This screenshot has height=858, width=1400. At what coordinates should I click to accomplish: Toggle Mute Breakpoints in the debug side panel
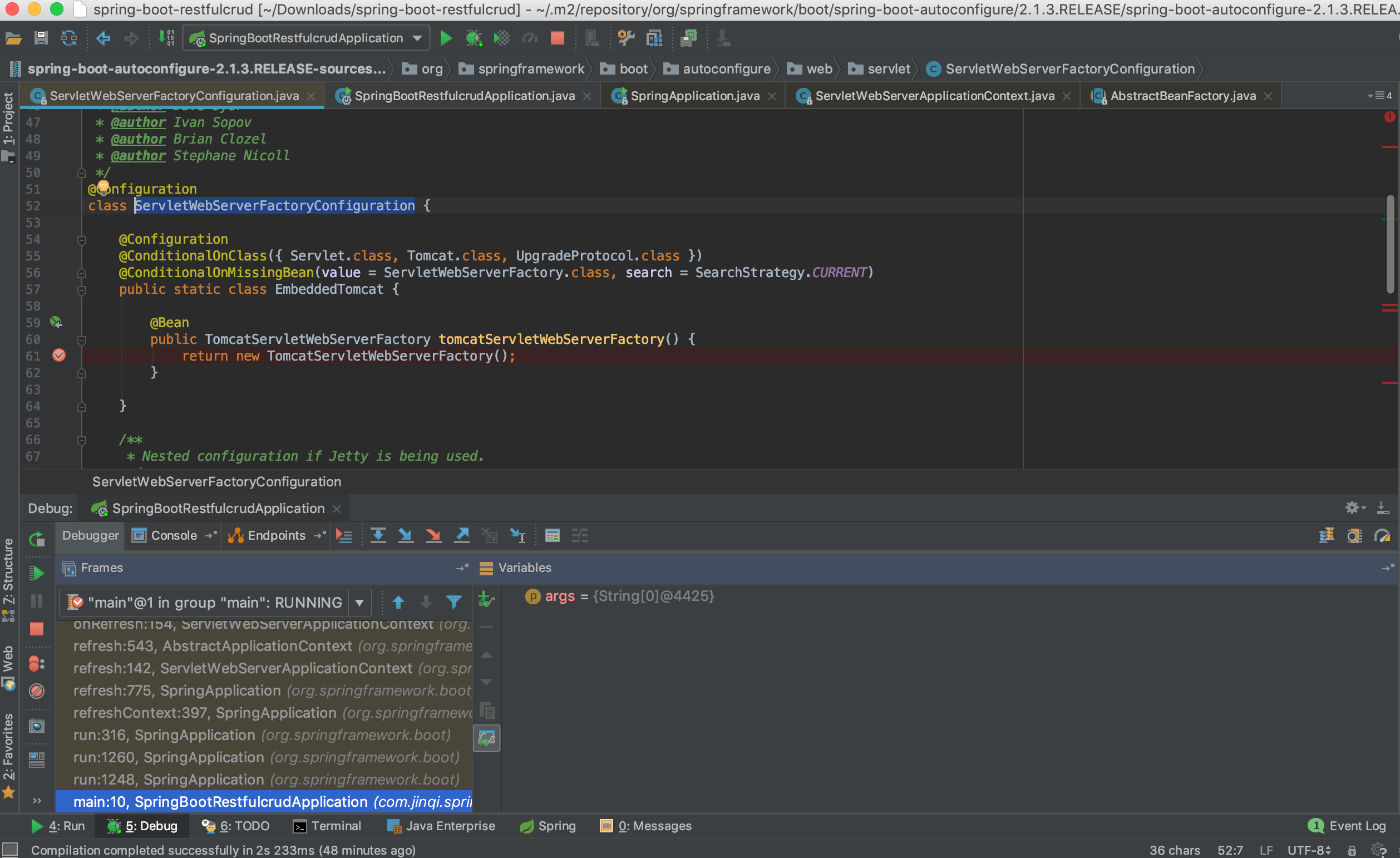(x=37, y=691)
